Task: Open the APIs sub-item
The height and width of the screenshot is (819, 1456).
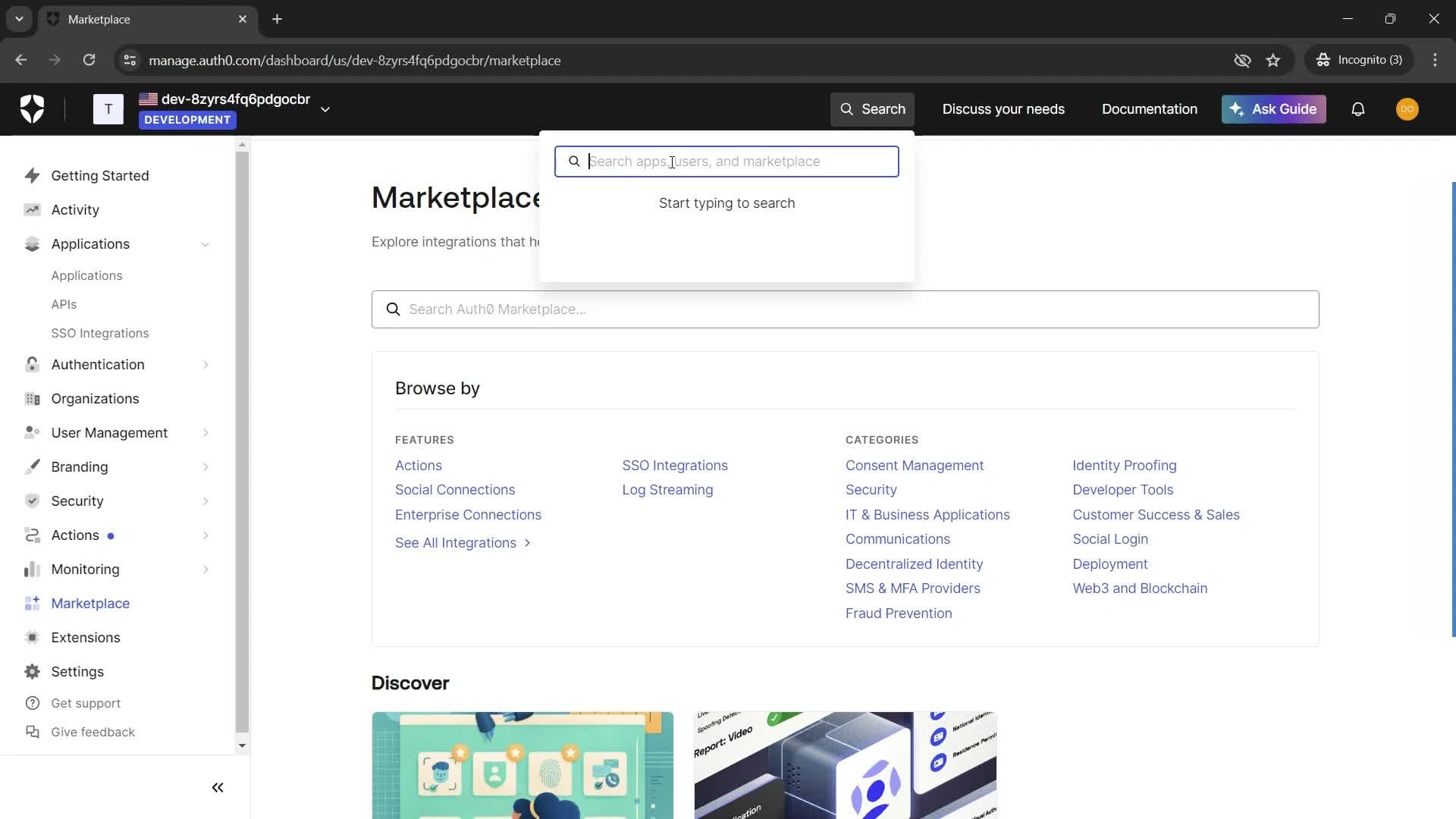Action: 64,305
